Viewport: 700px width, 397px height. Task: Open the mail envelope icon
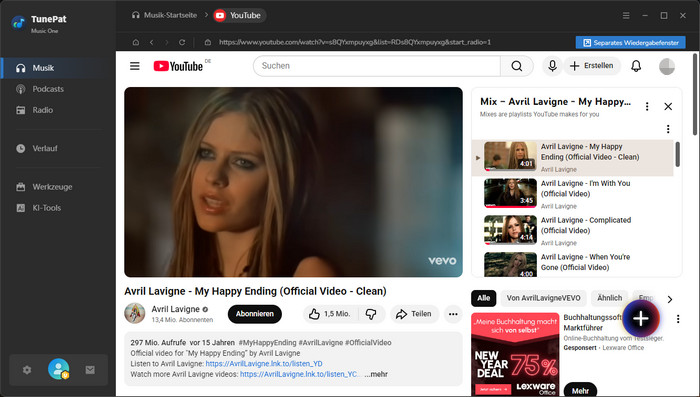[90, 370]
